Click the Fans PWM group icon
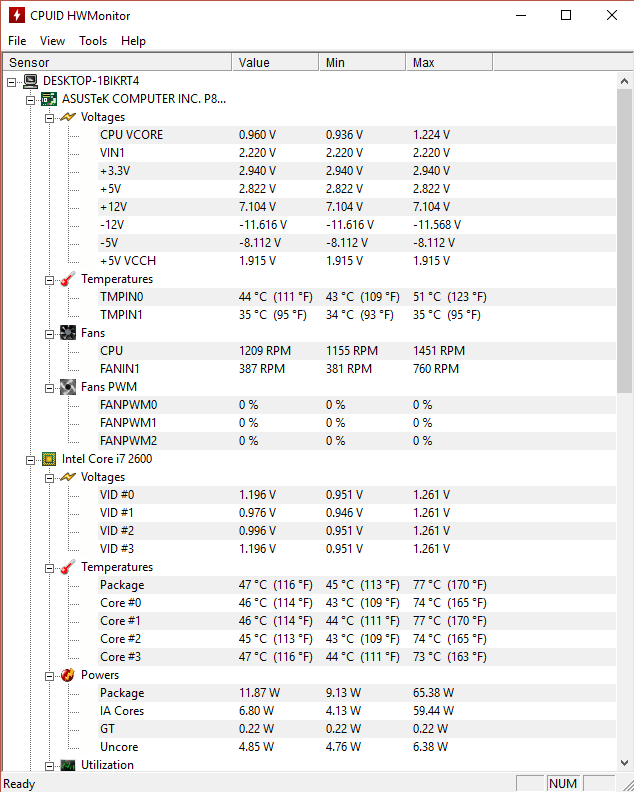Screen dimensions: 634x792 pyautogui.click(x=68, y=387)
